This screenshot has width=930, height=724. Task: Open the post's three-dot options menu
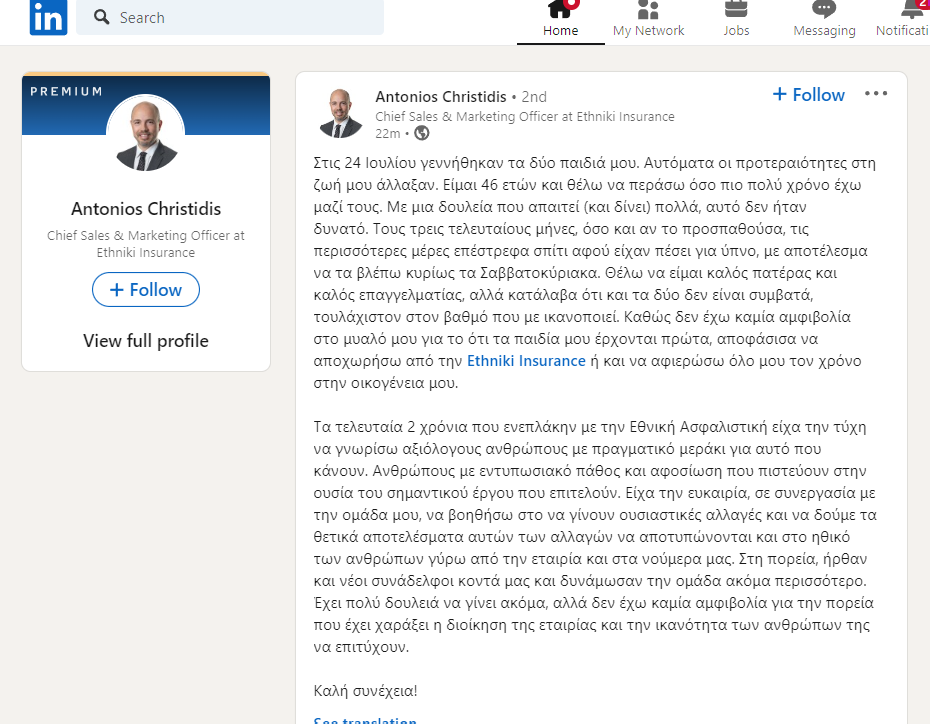[x=876, y=94]
